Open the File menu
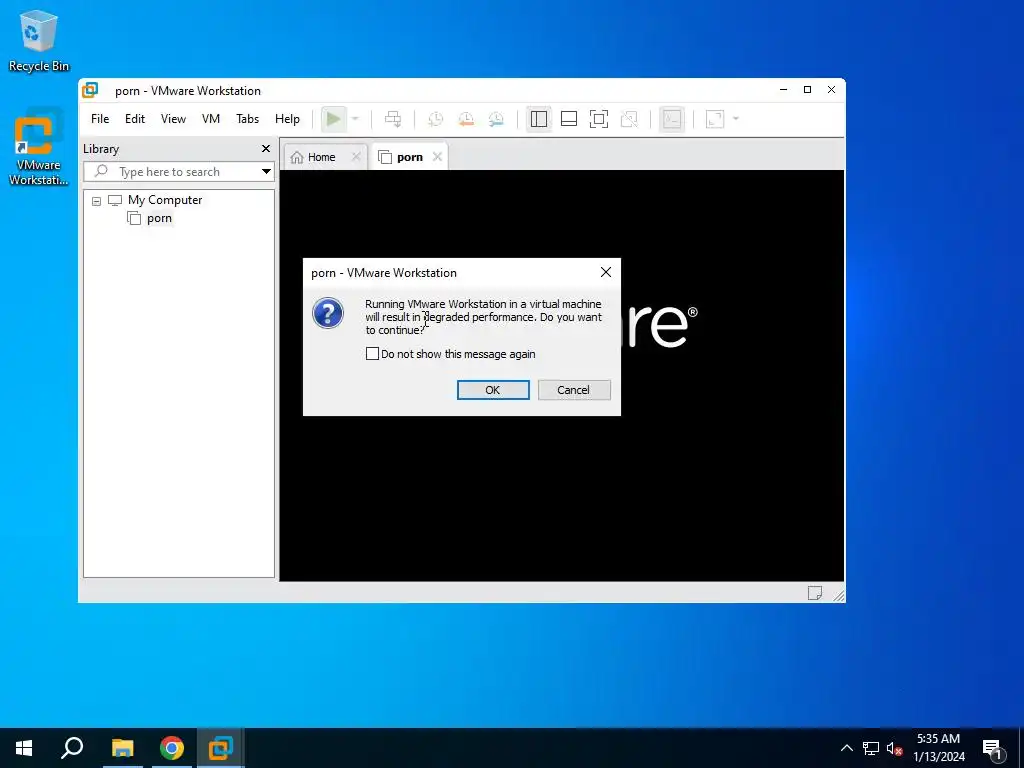Image resolution: width=1024 pixels, height=768 pixels. coord(100,119)
